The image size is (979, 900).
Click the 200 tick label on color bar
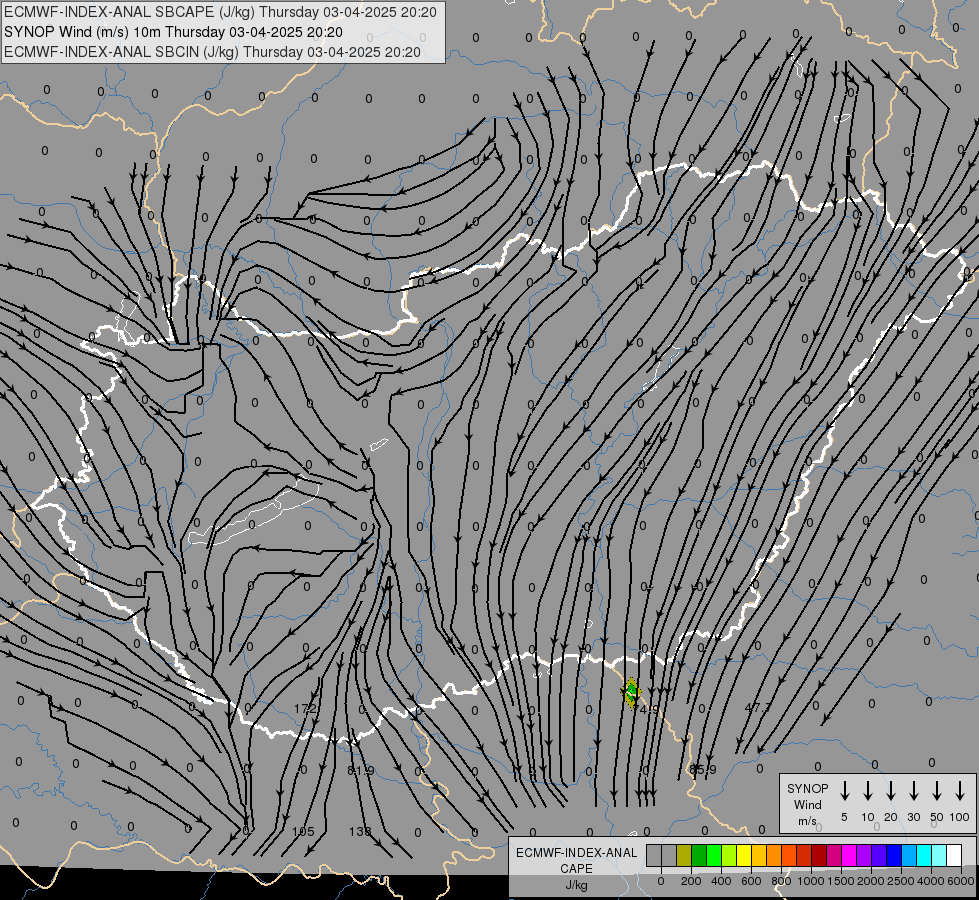tap(691, 881)
